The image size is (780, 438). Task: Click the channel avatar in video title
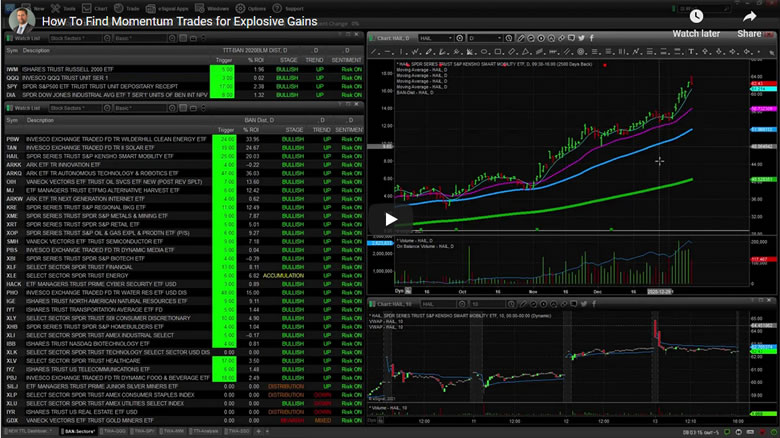coord(22,20)
